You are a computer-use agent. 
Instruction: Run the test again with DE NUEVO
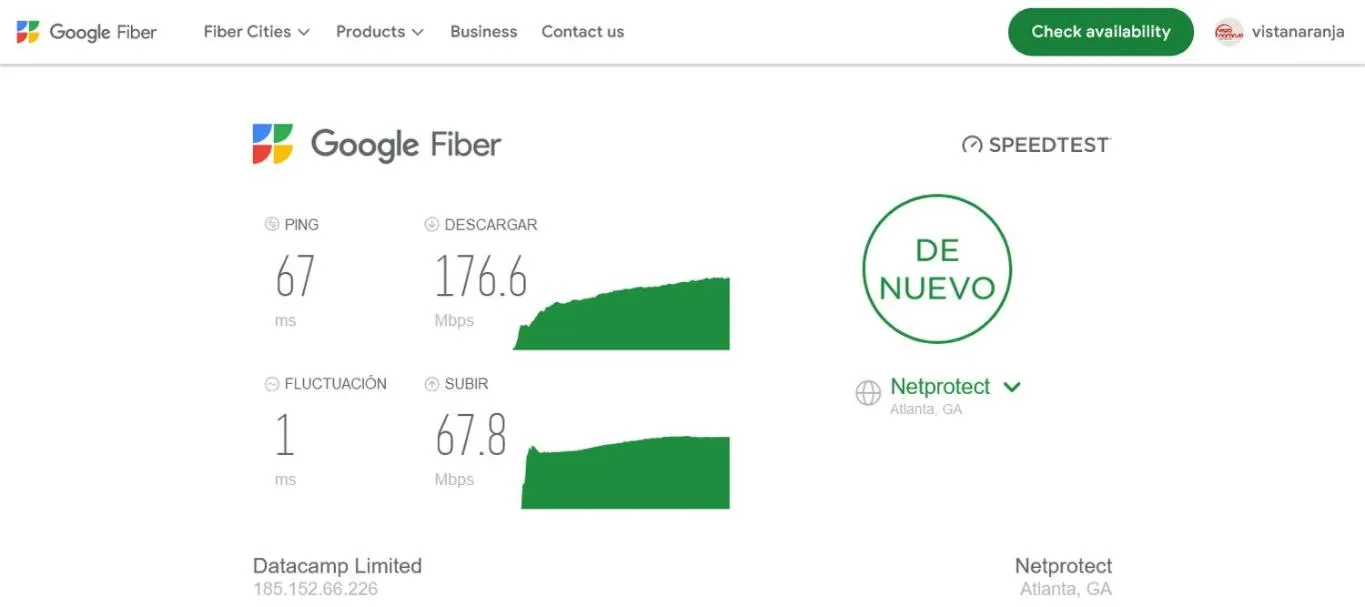pos(937,269)
